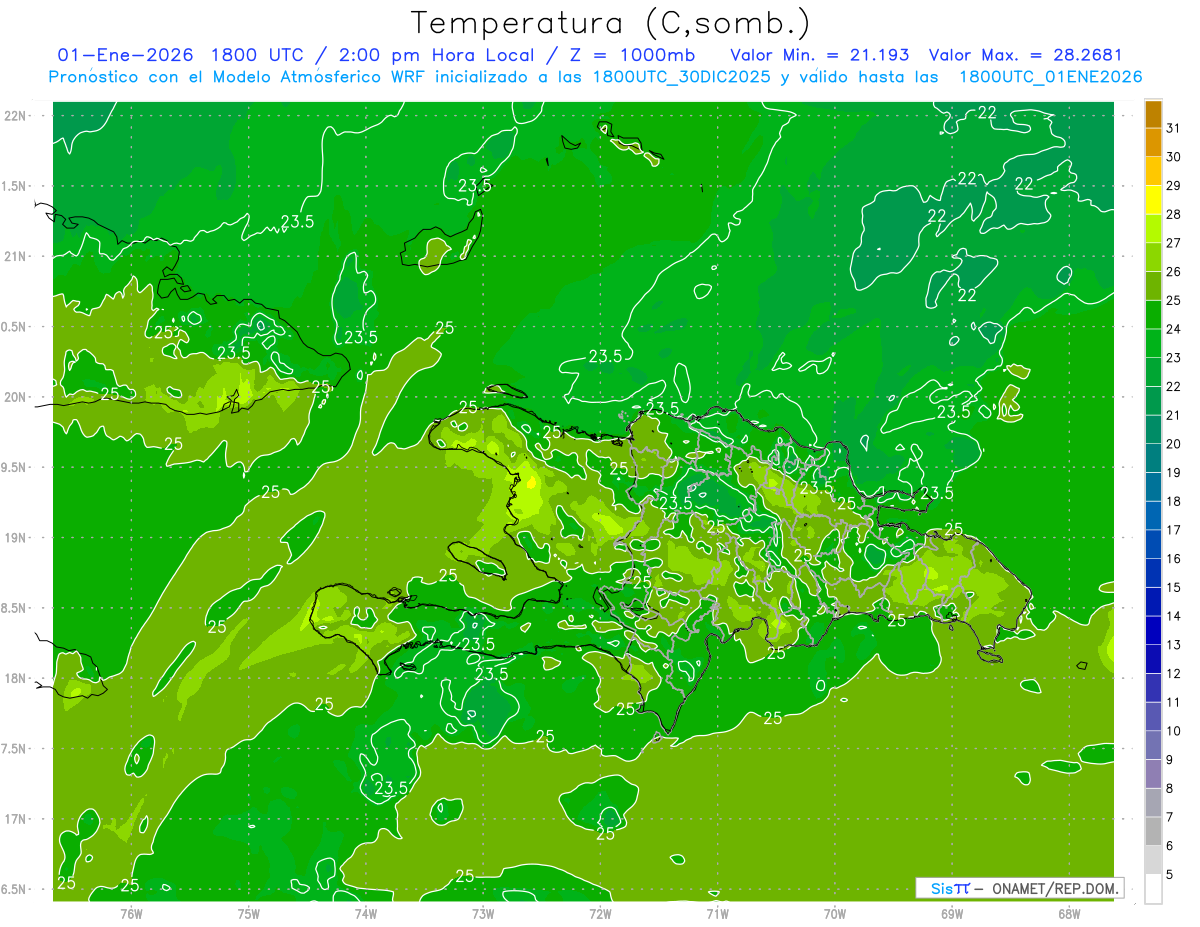Click the purple colorbar swatch between 8 and 9
Screen dimensions: 1200x927
1153,774
